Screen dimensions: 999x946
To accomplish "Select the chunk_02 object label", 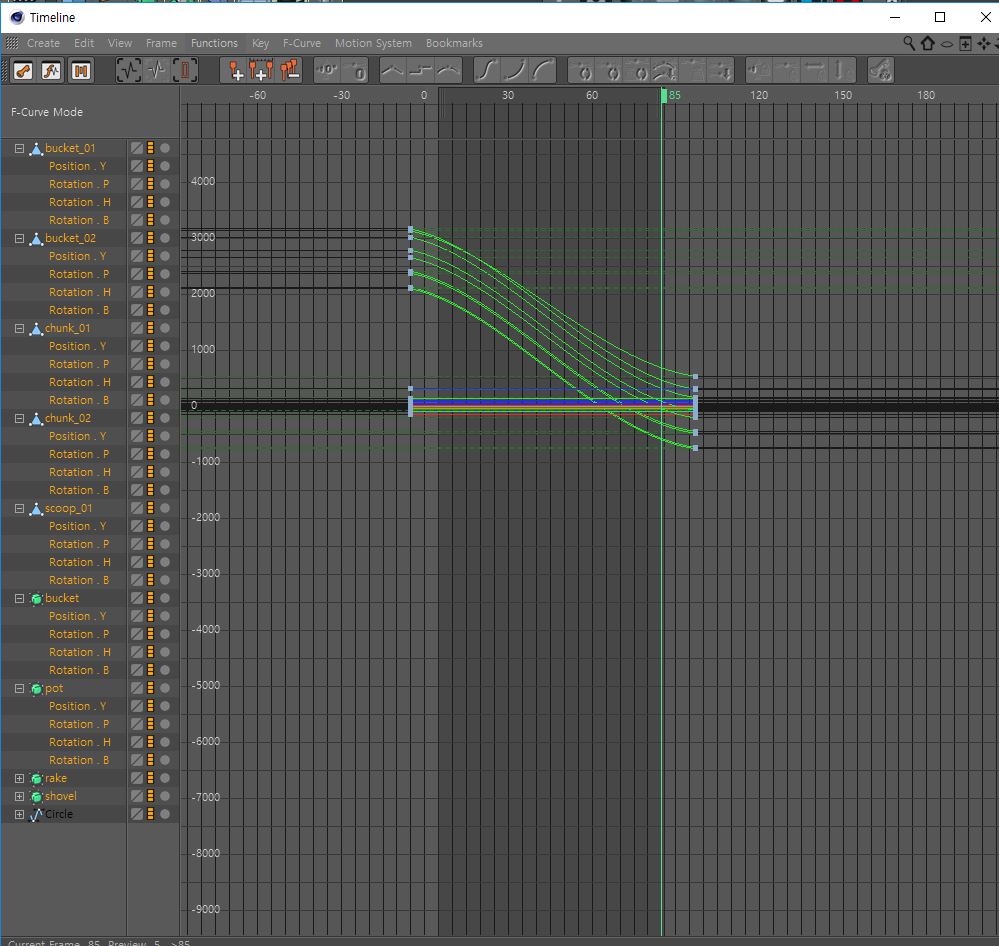I will click(x=68, y=418).
